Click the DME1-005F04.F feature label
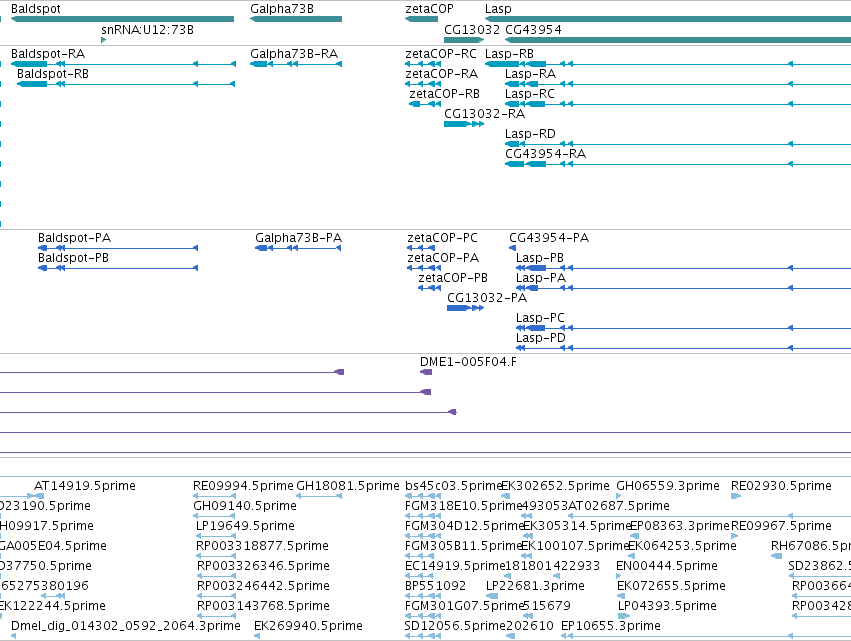Viewport: 851px width, 641px height. [468, 362]
